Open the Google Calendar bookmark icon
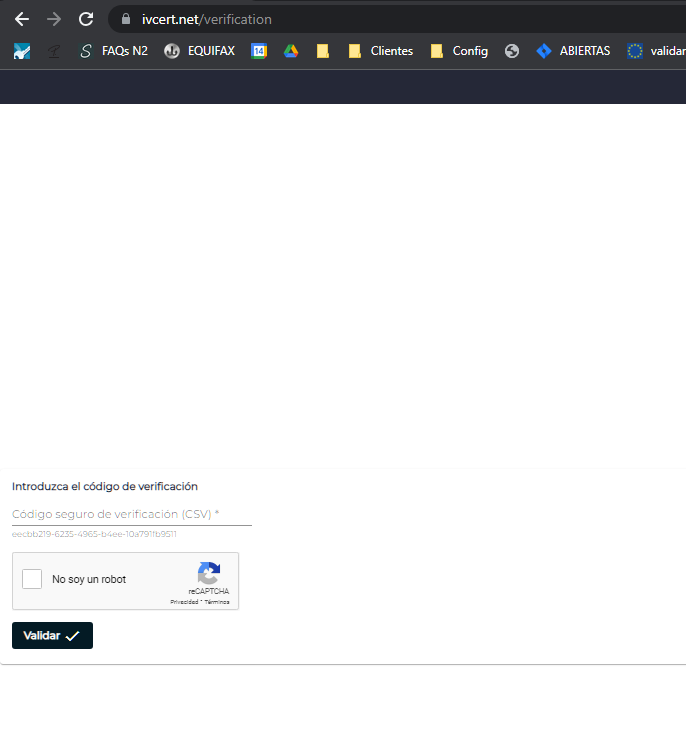The width and height of the screenshot is (686, 734). point(259,51)
